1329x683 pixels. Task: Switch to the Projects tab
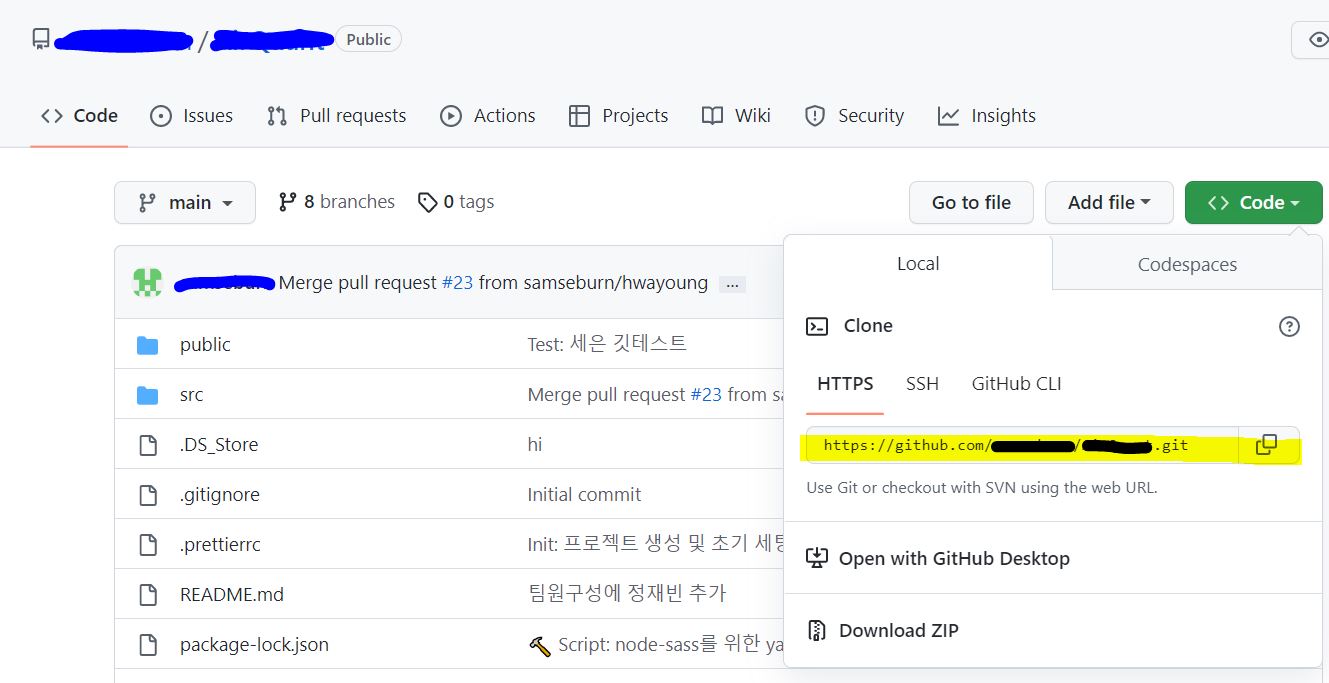point(618,116)
